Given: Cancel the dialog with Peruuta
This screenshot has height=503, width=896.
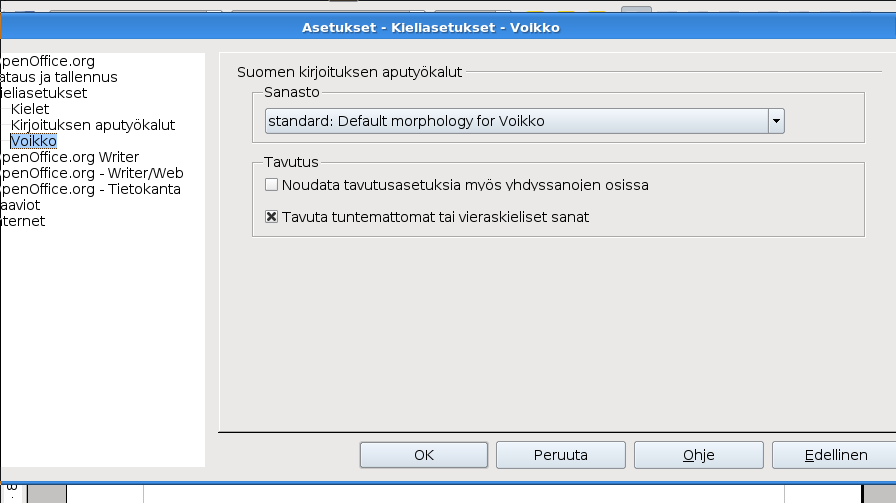Looking at the screenshot, I should pyautogui.click(x=560, y=455).
